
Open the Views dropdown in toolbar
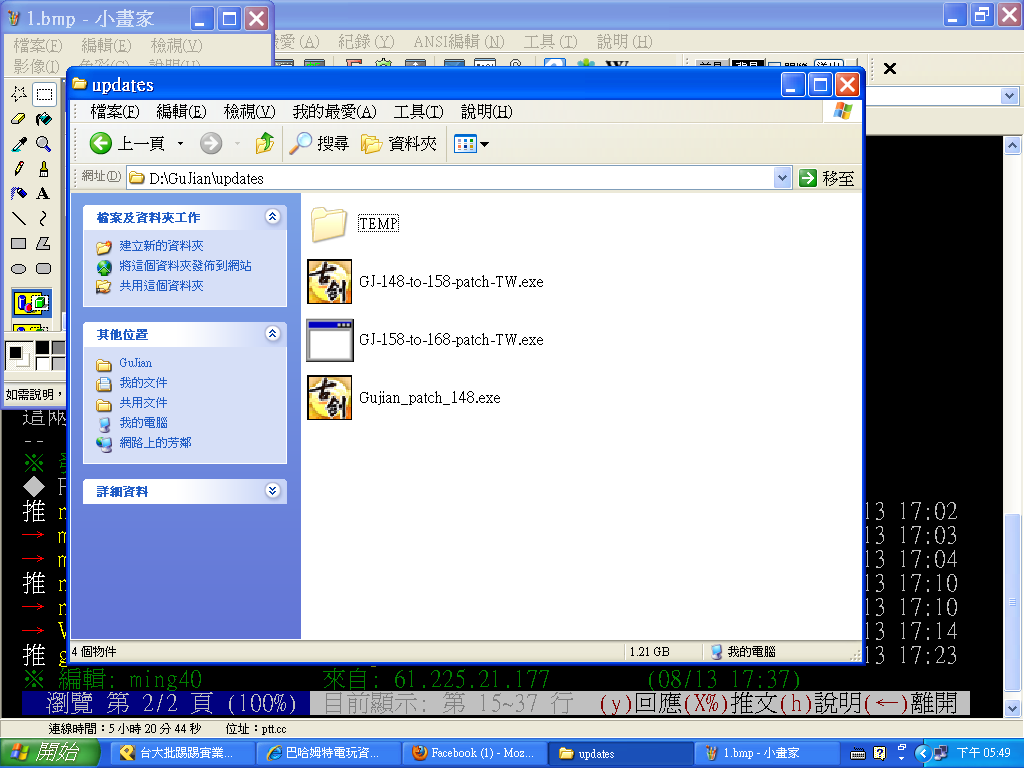pyautogui.click(x=471, y=144)
